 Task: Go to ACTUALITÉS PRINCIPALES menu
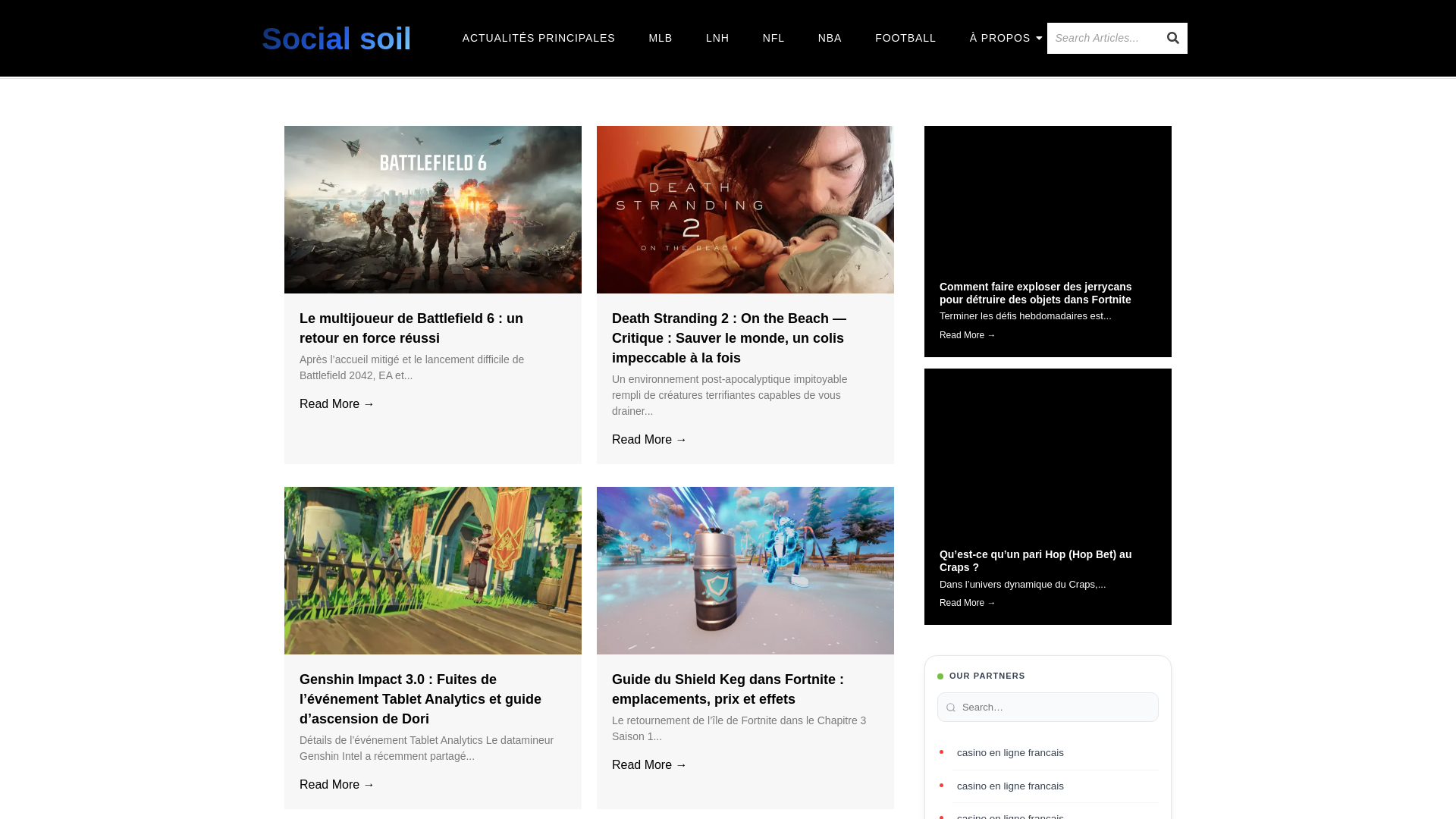click(538, 38)
